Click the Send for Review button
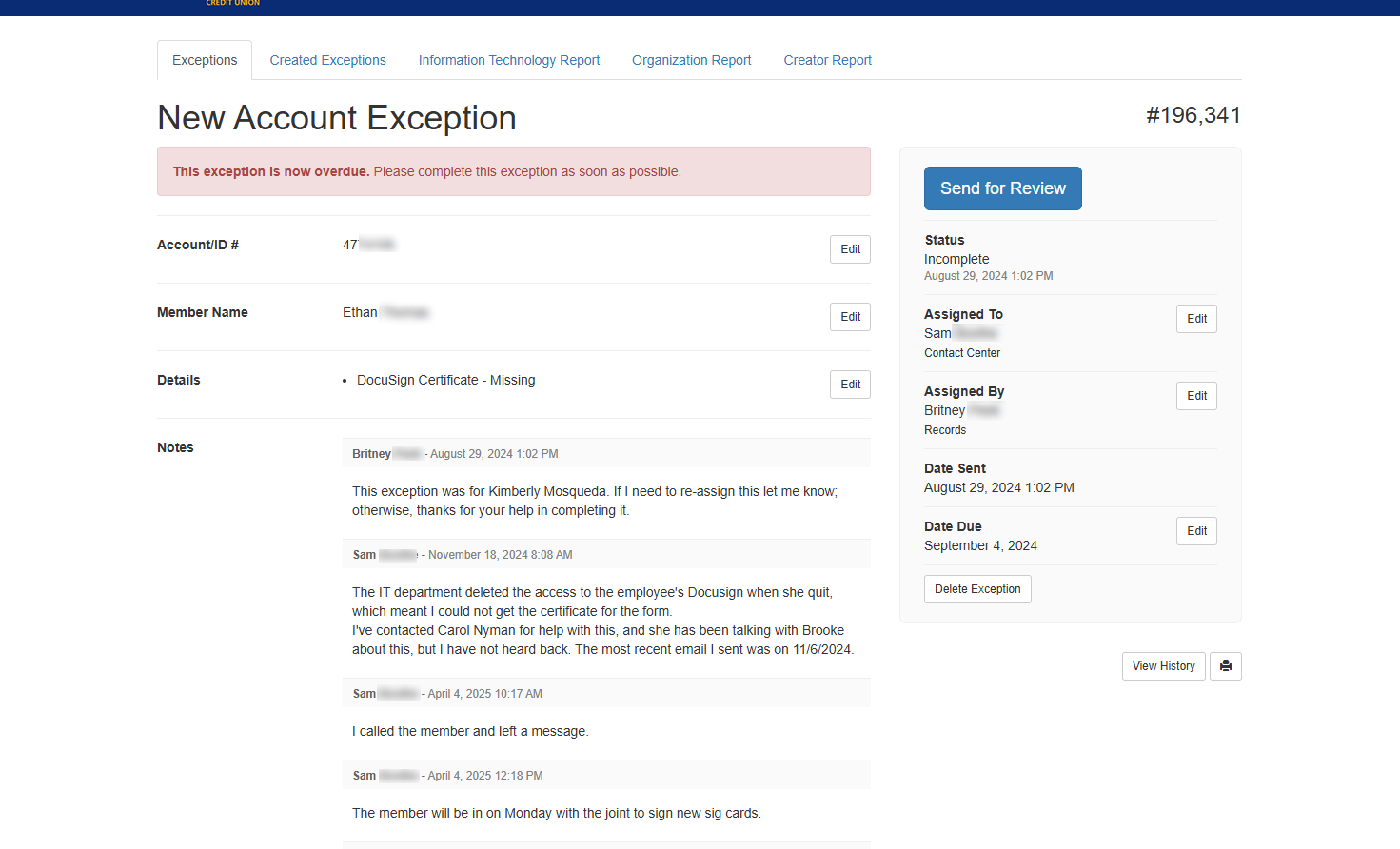Viewport: 1400px width, 849px height. [x=1002, y=188]
